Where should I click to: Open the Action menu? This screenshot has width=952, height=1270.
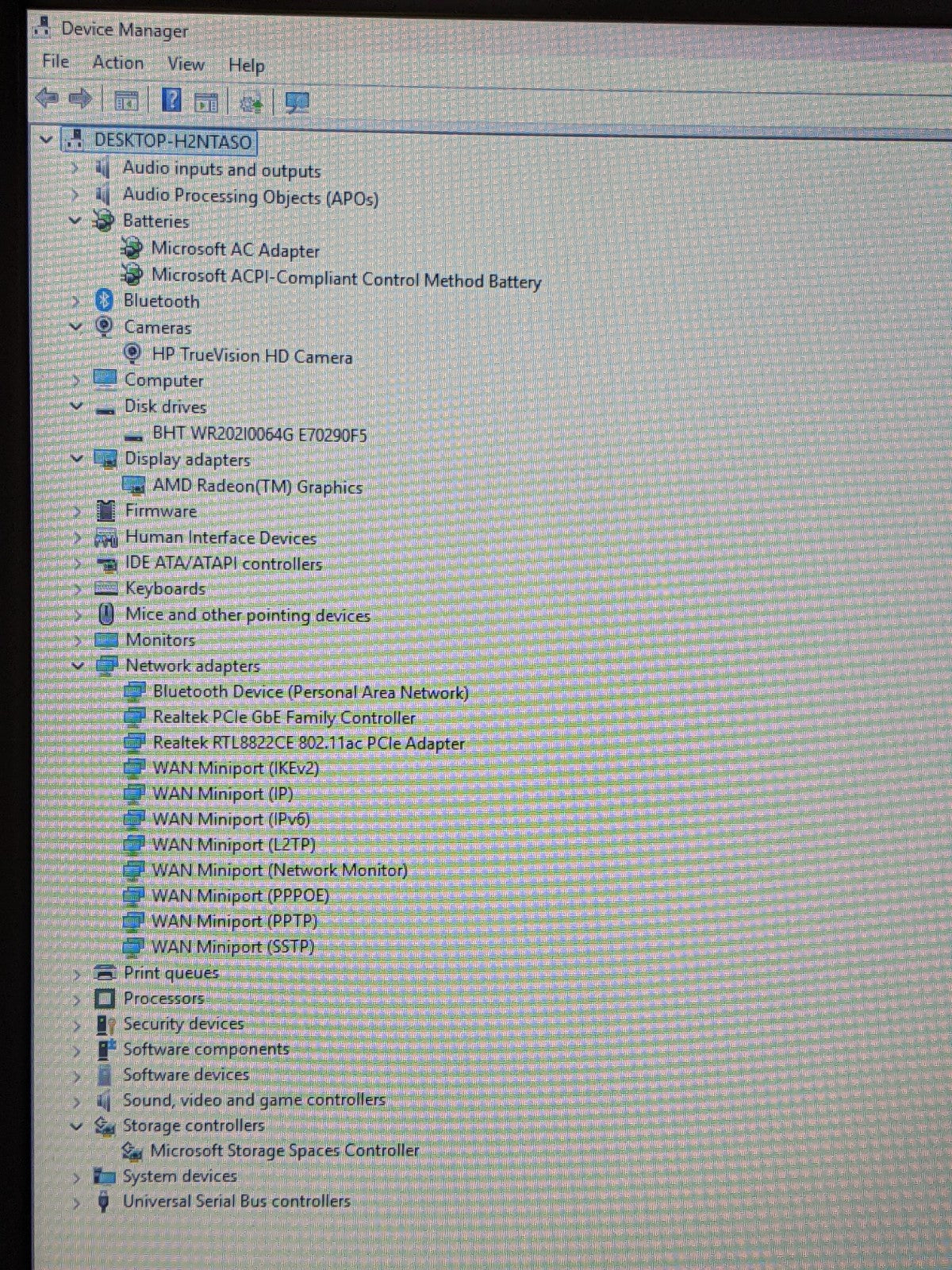tap(118, 63)
